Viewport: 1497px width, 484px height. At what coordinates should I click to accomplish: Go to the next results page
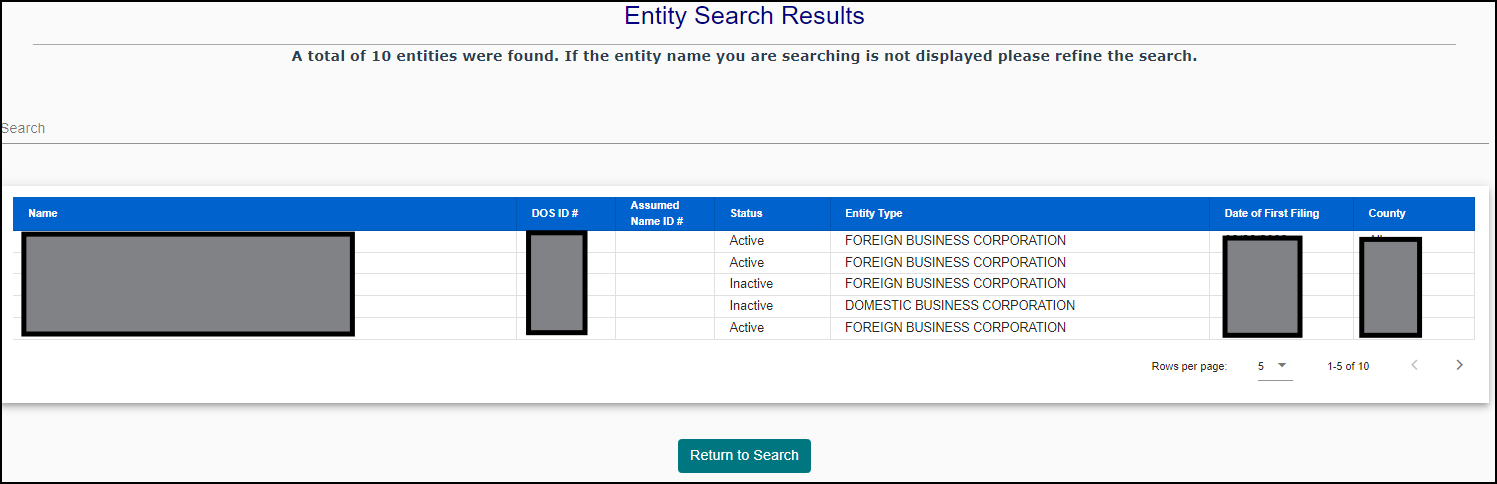click(x=1459, y=365)
